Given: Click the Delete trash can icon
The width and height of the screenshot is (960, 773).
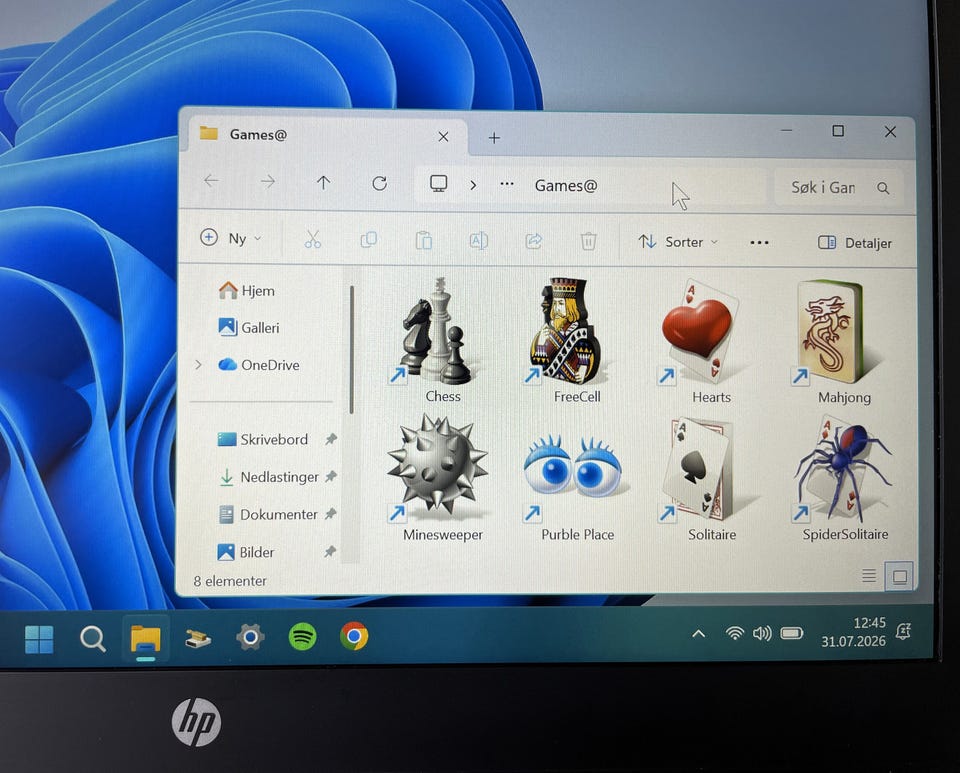Looking at the screenshot, I should [x=588, y=241].
